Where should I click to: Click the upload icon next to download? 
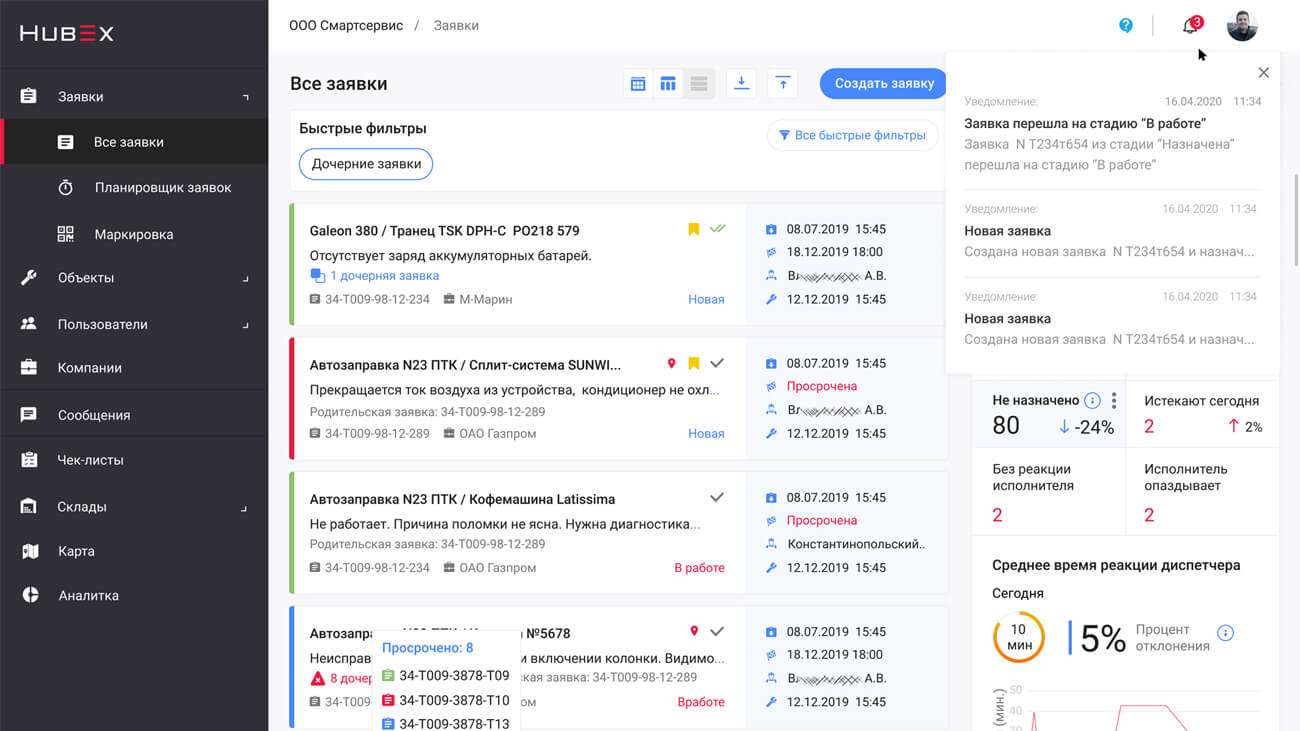(x=783, y=84)
